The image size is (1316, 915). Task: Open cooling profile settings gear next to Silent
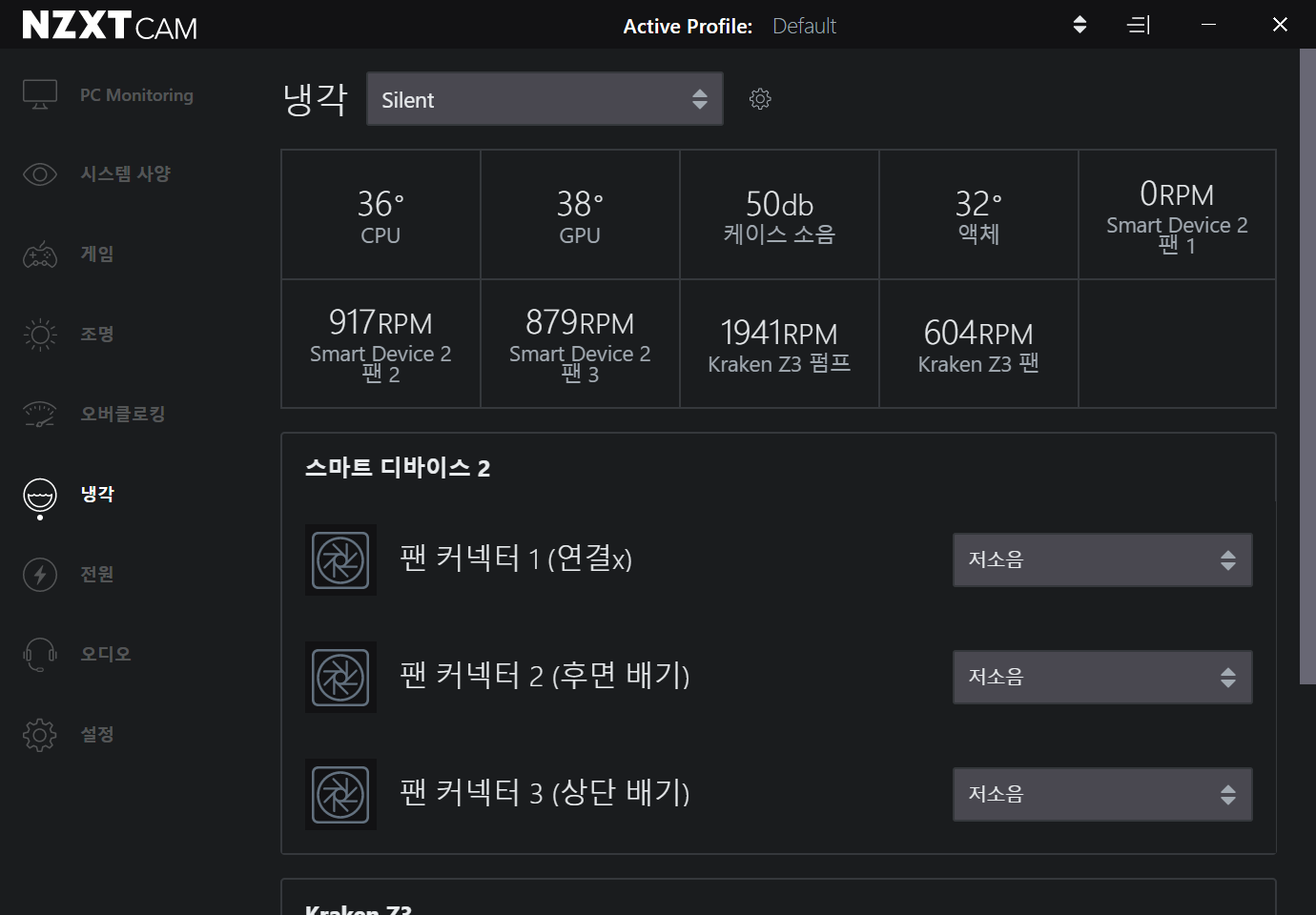(x=760, y=99)
